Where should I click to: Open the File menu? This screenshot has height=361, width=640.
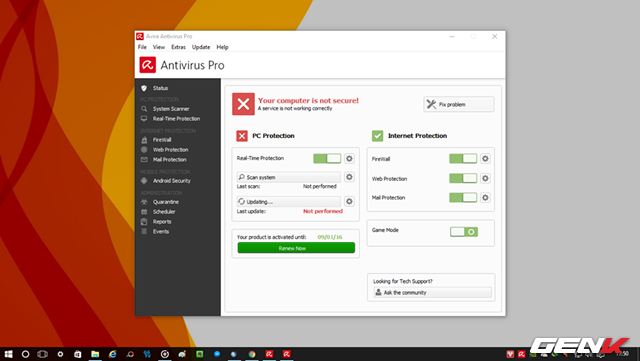coord(142,47)
